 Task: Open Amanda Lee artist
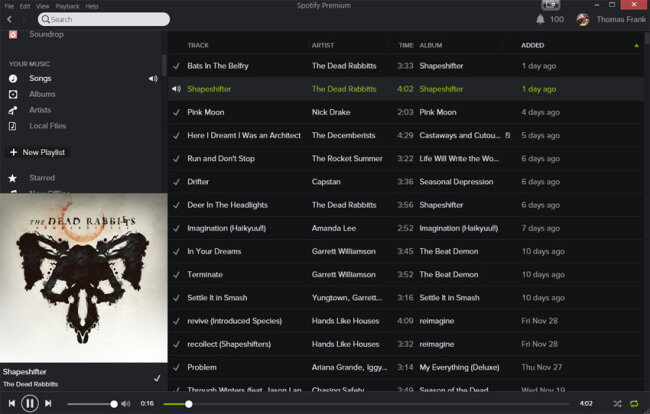[x=334, y=228]
